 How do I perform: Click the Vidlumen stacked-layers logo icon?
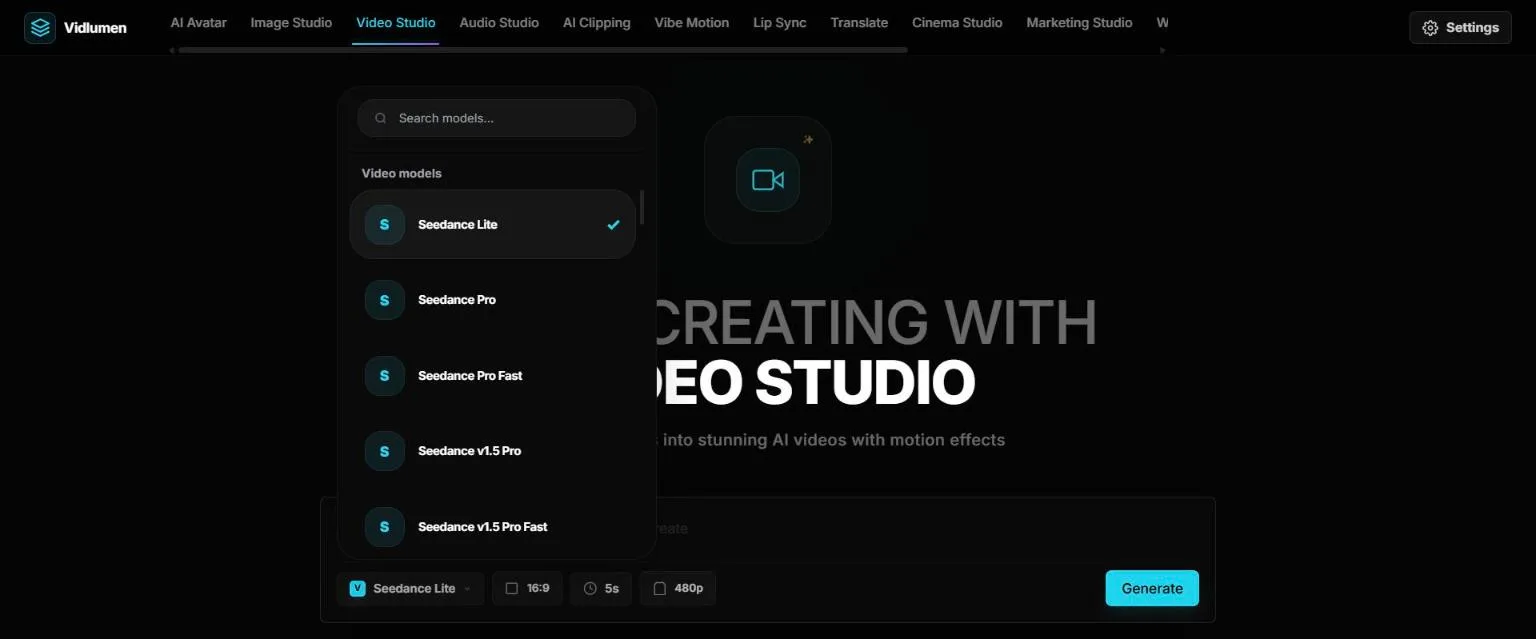tap(40, 27)
